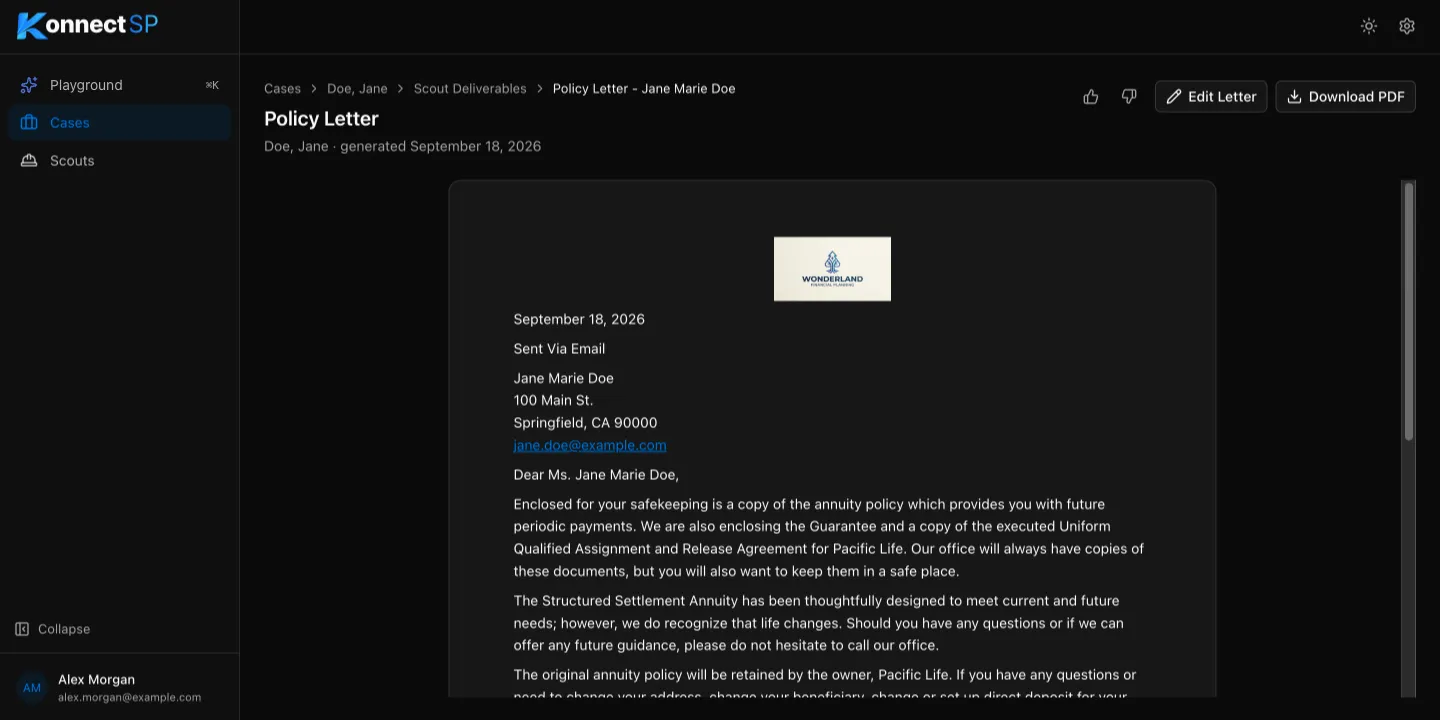The width and height of the screenshot is (1440, 720).
Task: Select Cases in the sidebar
Action: tap(119, 123)
